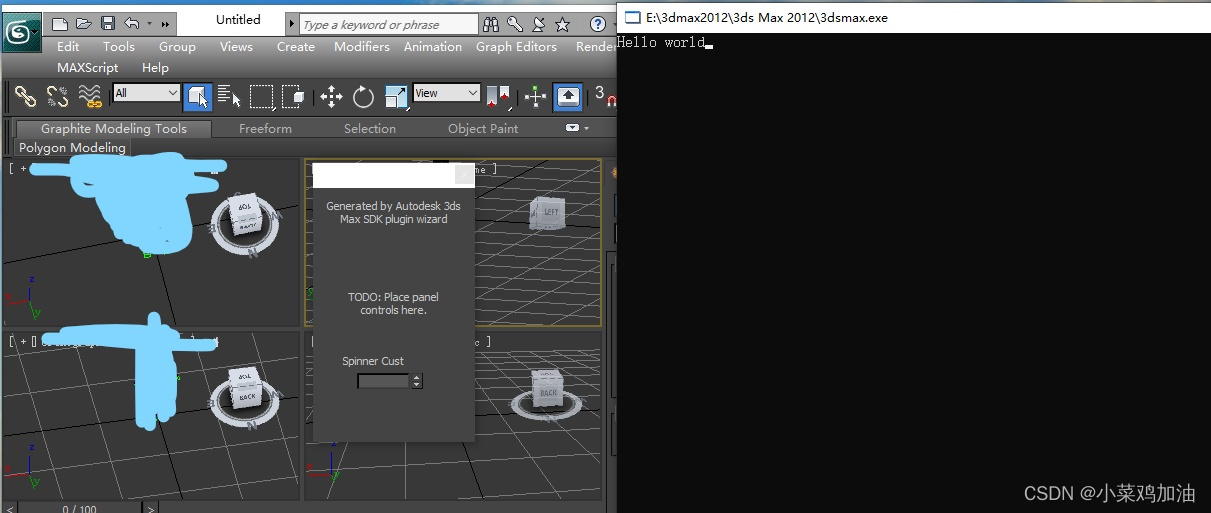Open the Graph Editors menu

(x=516, y=46)
